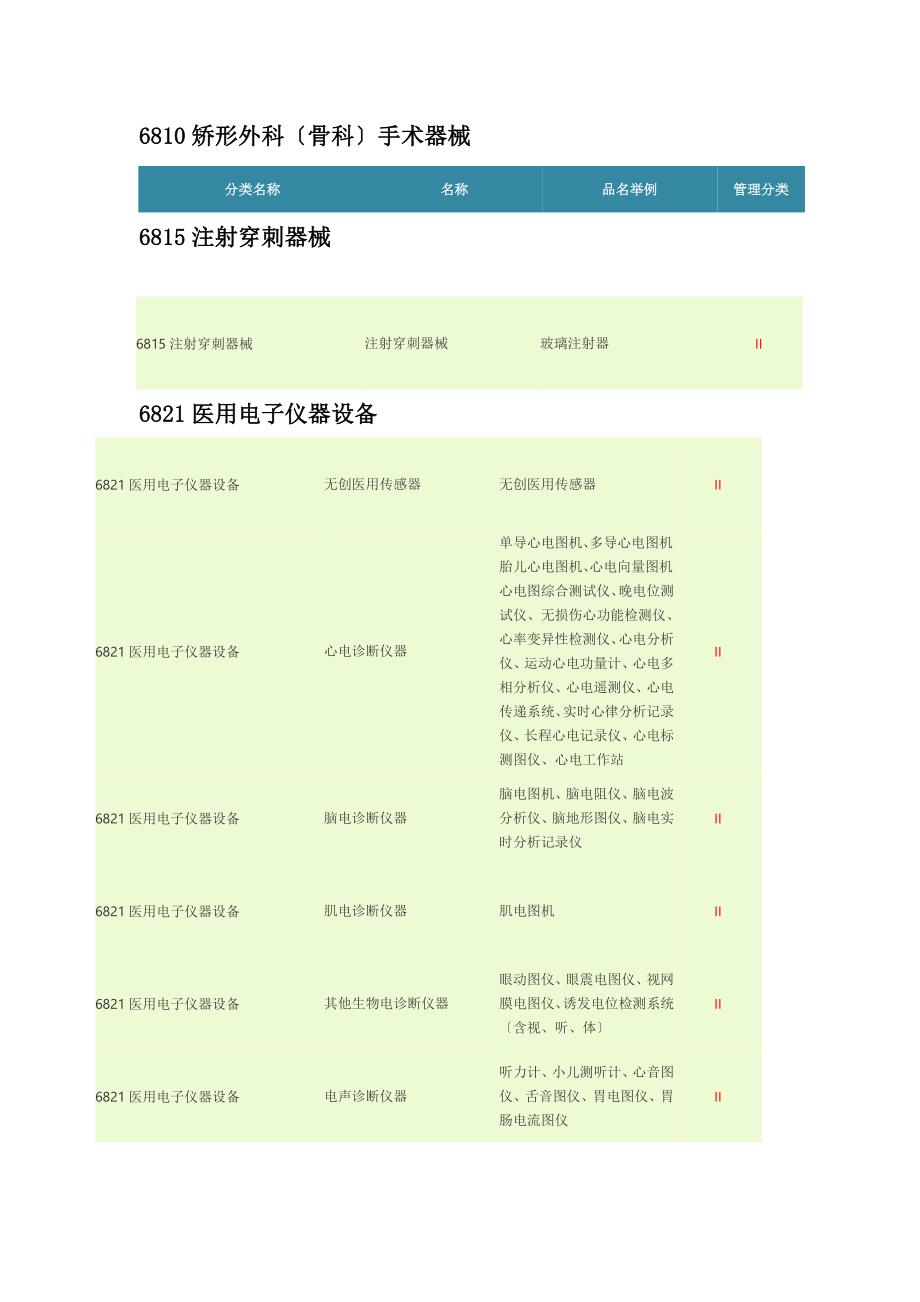This screenshot has height=1302, width=920.
Task: Click the red II in 玻璃注射器 row
Action: (758, 344)
